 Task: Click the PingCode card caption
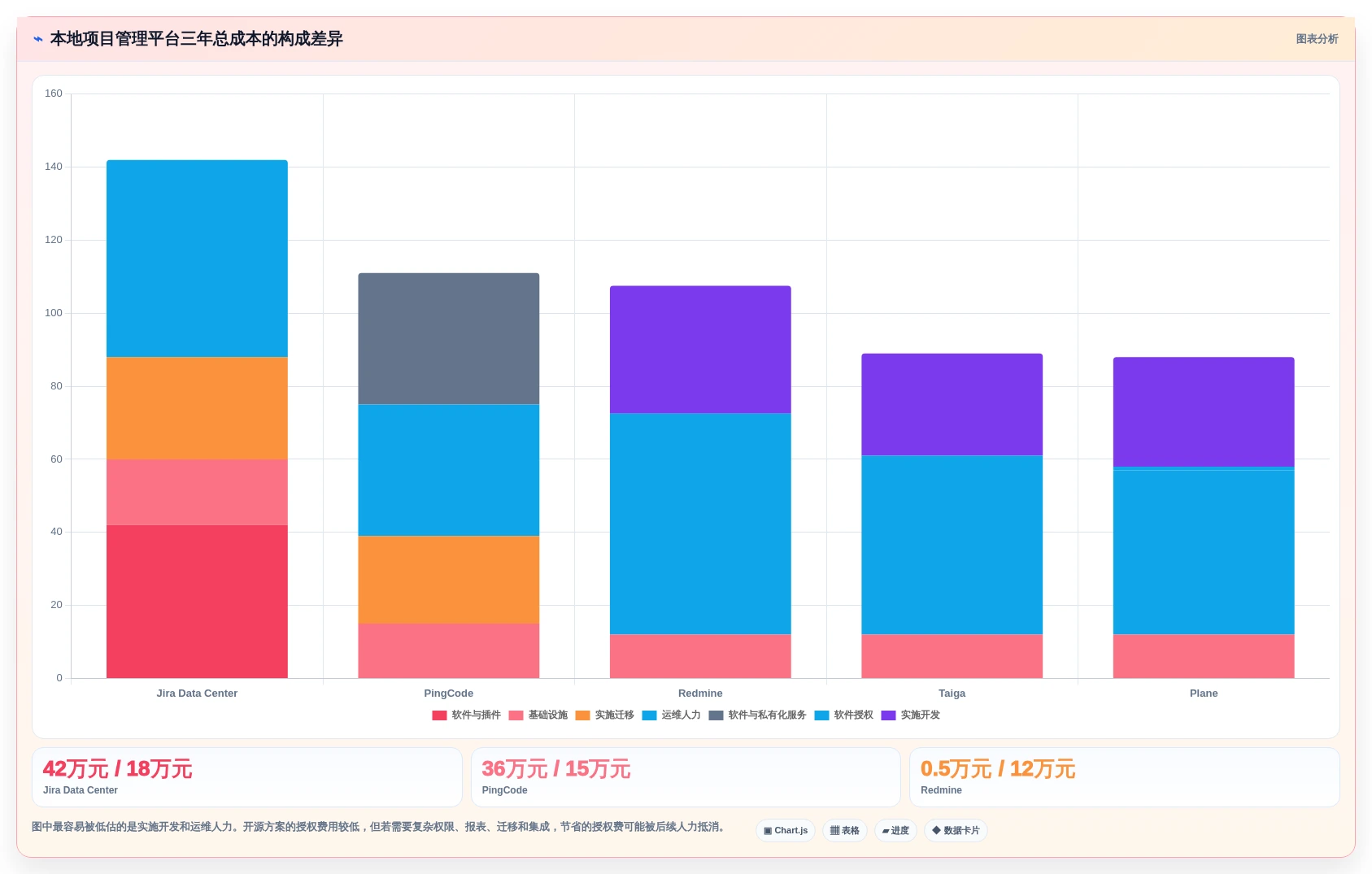(504, 790)
